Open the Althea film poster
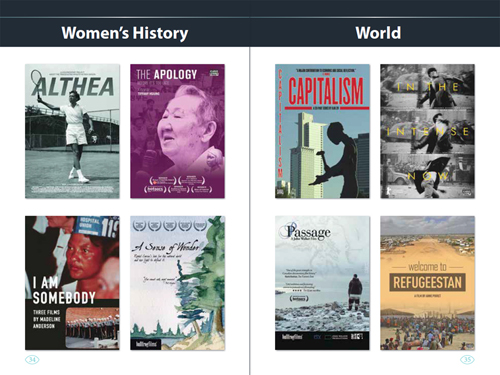Screen dimensions: 500x375 coord(72,131)
